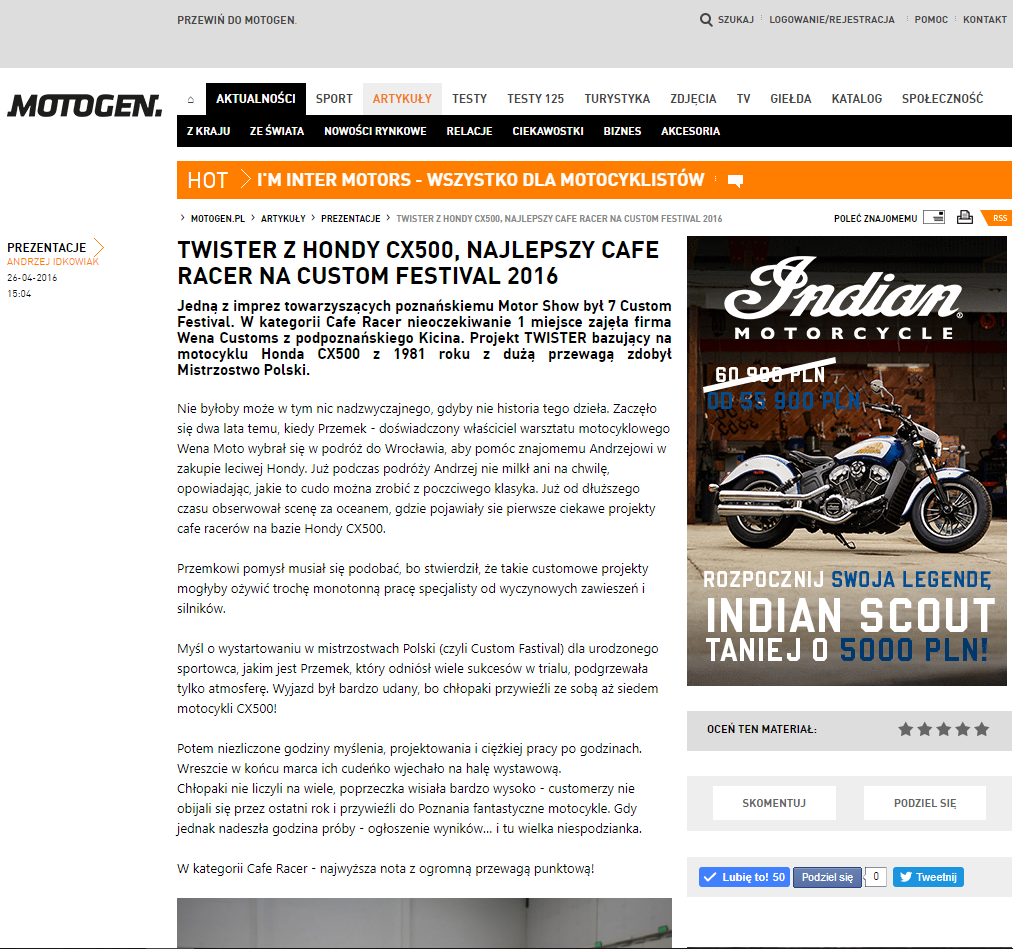The image size is (1013, 949).
Task: Subscribe via the orange RSS badge
Action: 997,218
